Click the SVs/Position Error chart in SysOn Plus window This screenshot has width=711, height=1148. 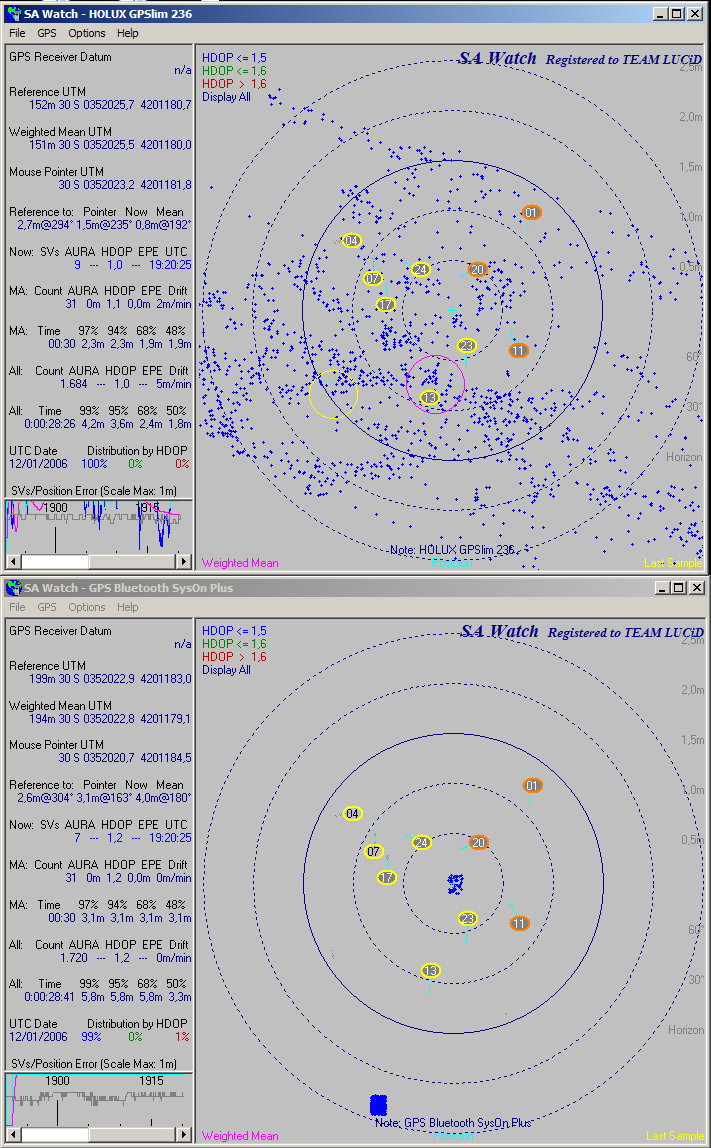tap(99, 1100)
